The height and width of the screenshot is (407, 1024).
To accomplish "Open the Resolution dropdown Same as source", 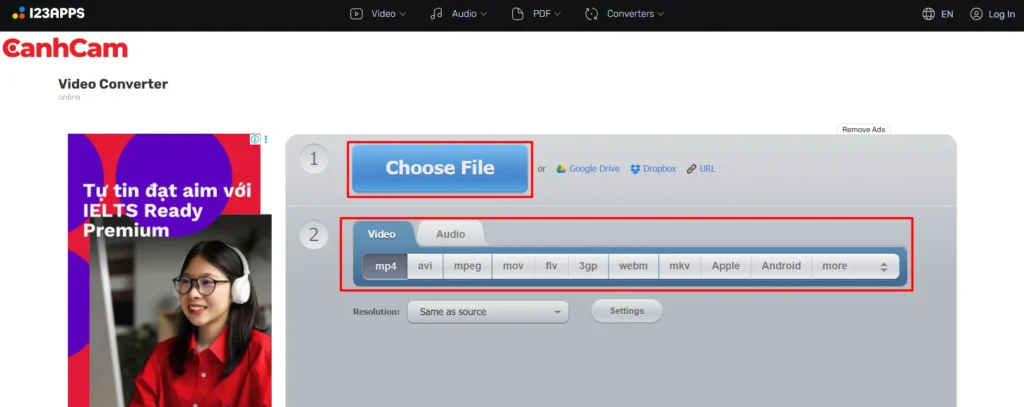I will click(x=488, y=312).
